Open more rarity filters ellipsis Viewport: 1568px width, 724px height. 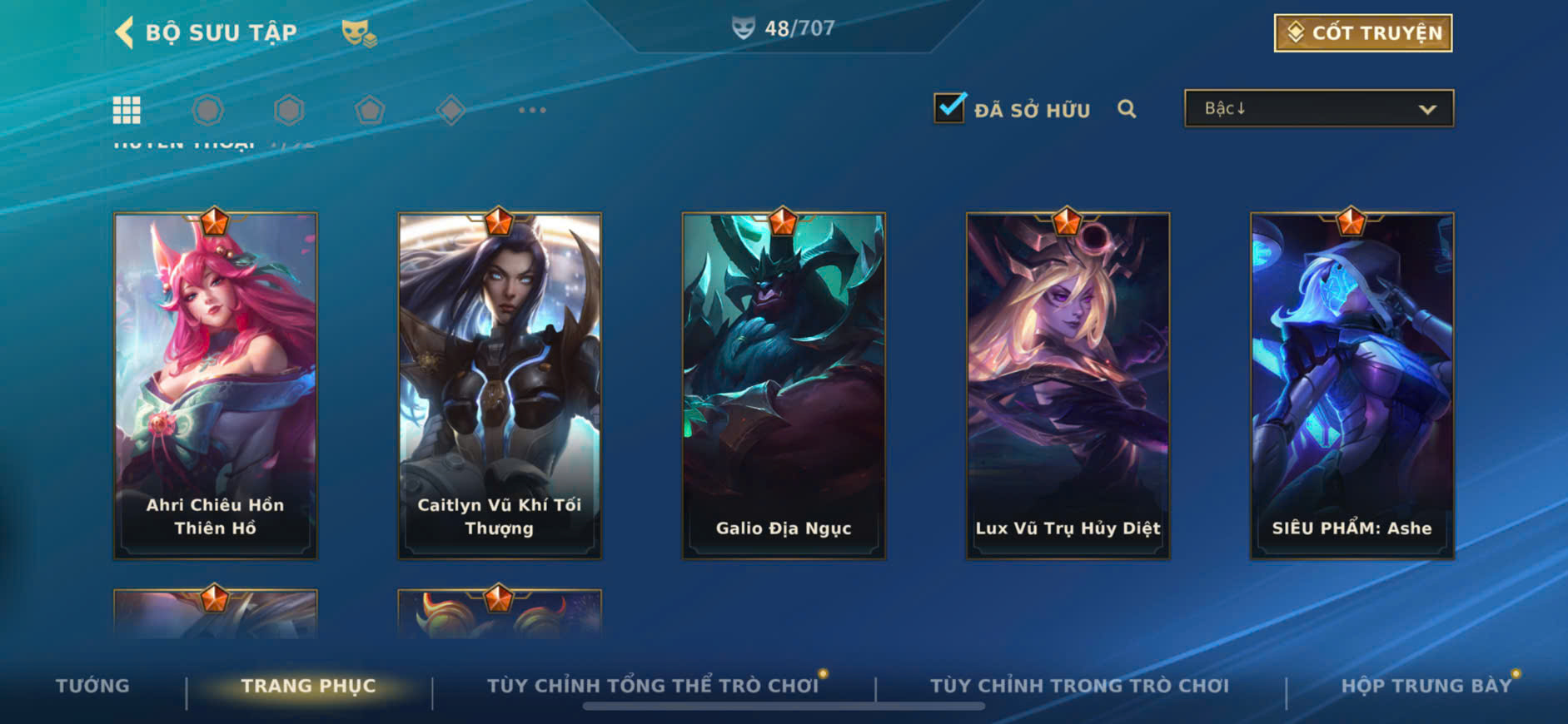pos(532,110)
